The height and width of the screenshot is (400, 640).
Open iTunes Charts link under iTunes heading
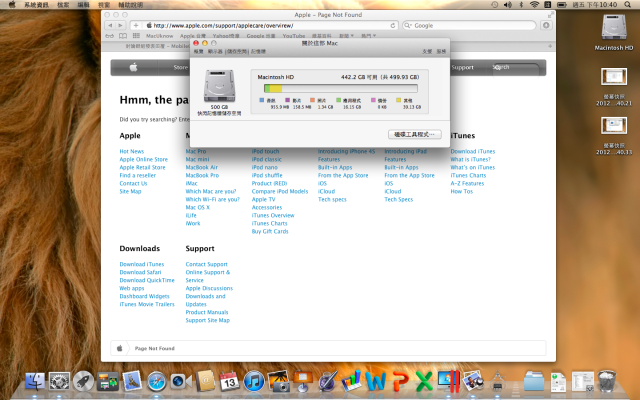click(x=468, y=176)
